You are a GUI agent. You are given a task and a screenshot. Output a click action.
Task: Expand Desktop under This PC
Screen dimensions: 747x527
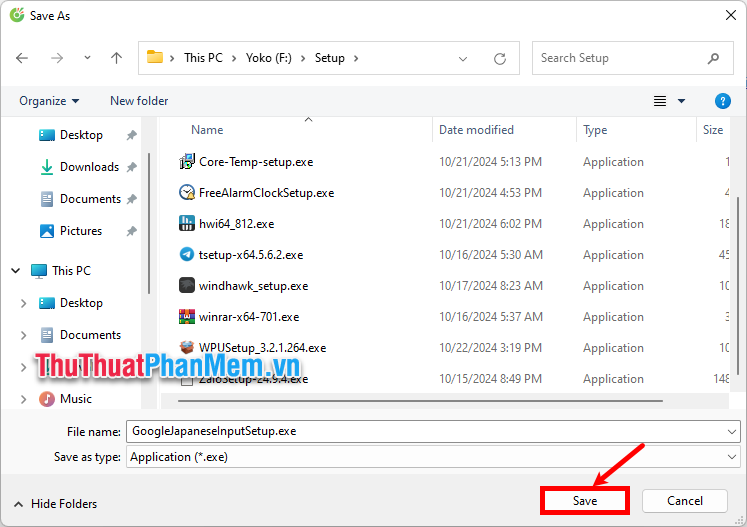[23, 303]
